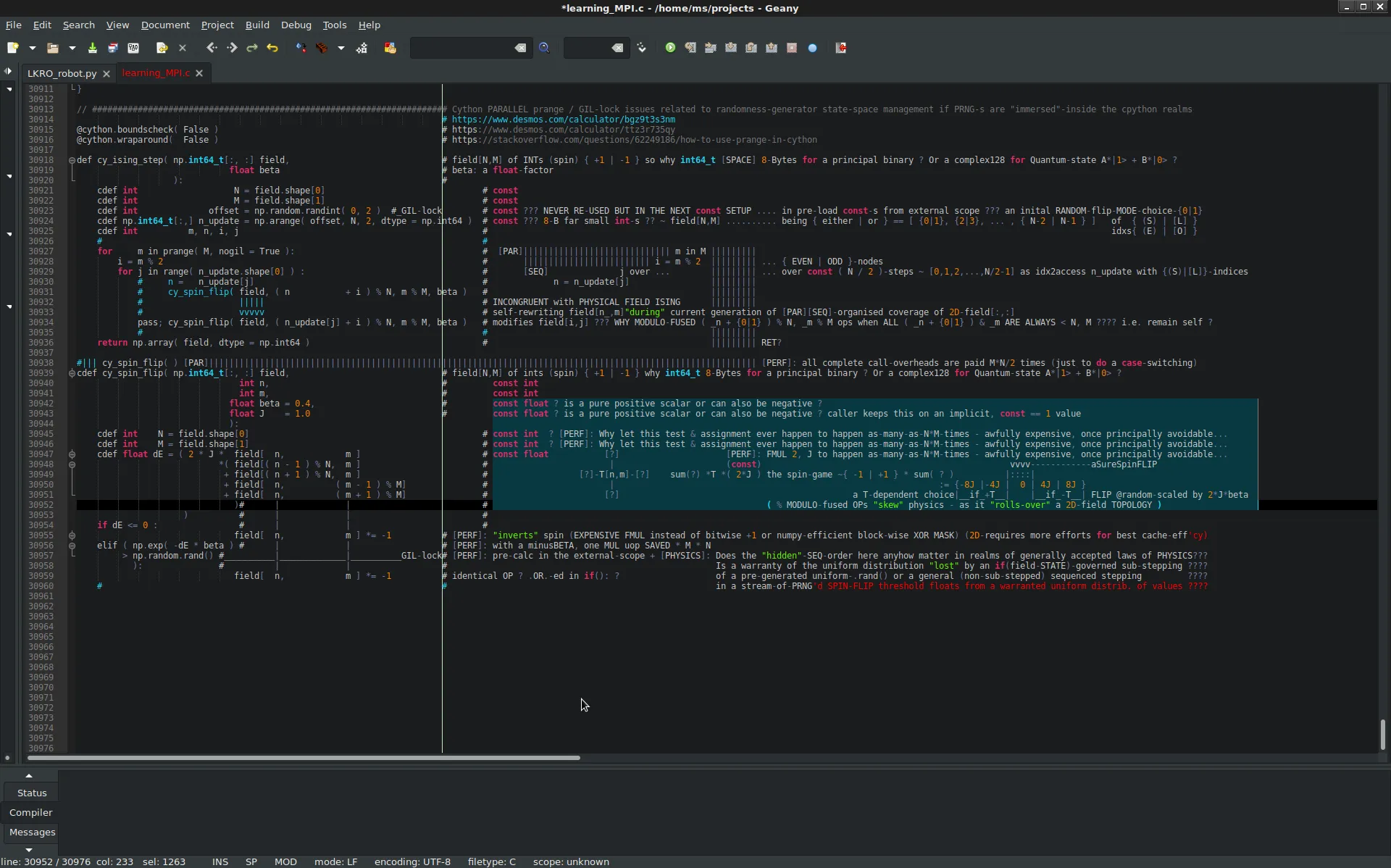Click the green Run/Execute icon
This screenshot has height=868, width=1391.
670,48
